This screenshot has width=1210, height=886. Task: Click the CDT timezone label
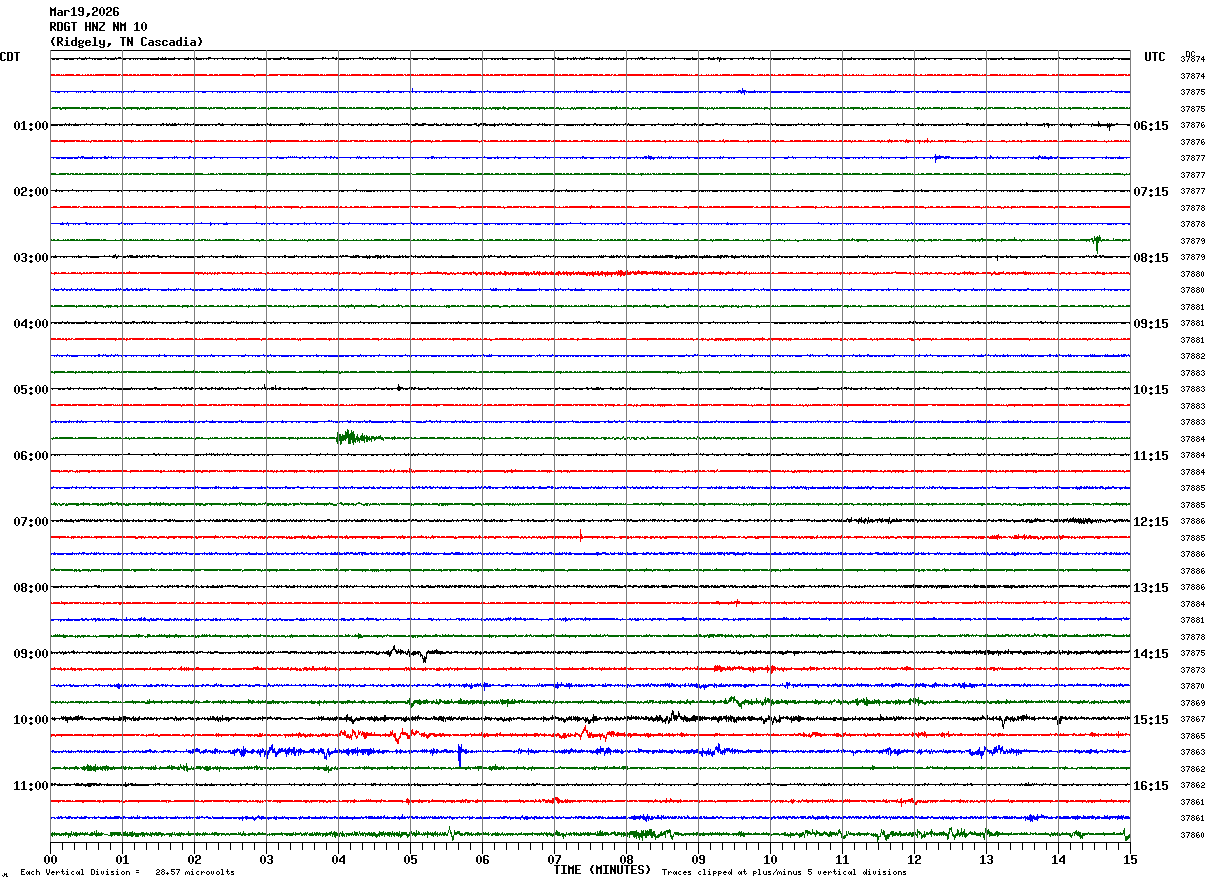[10, 57]
